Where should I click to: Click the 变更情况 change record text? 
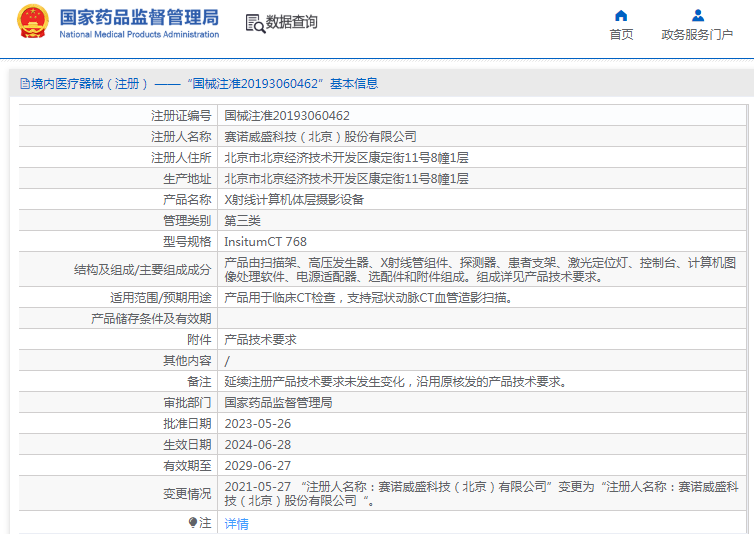(481, 494)
